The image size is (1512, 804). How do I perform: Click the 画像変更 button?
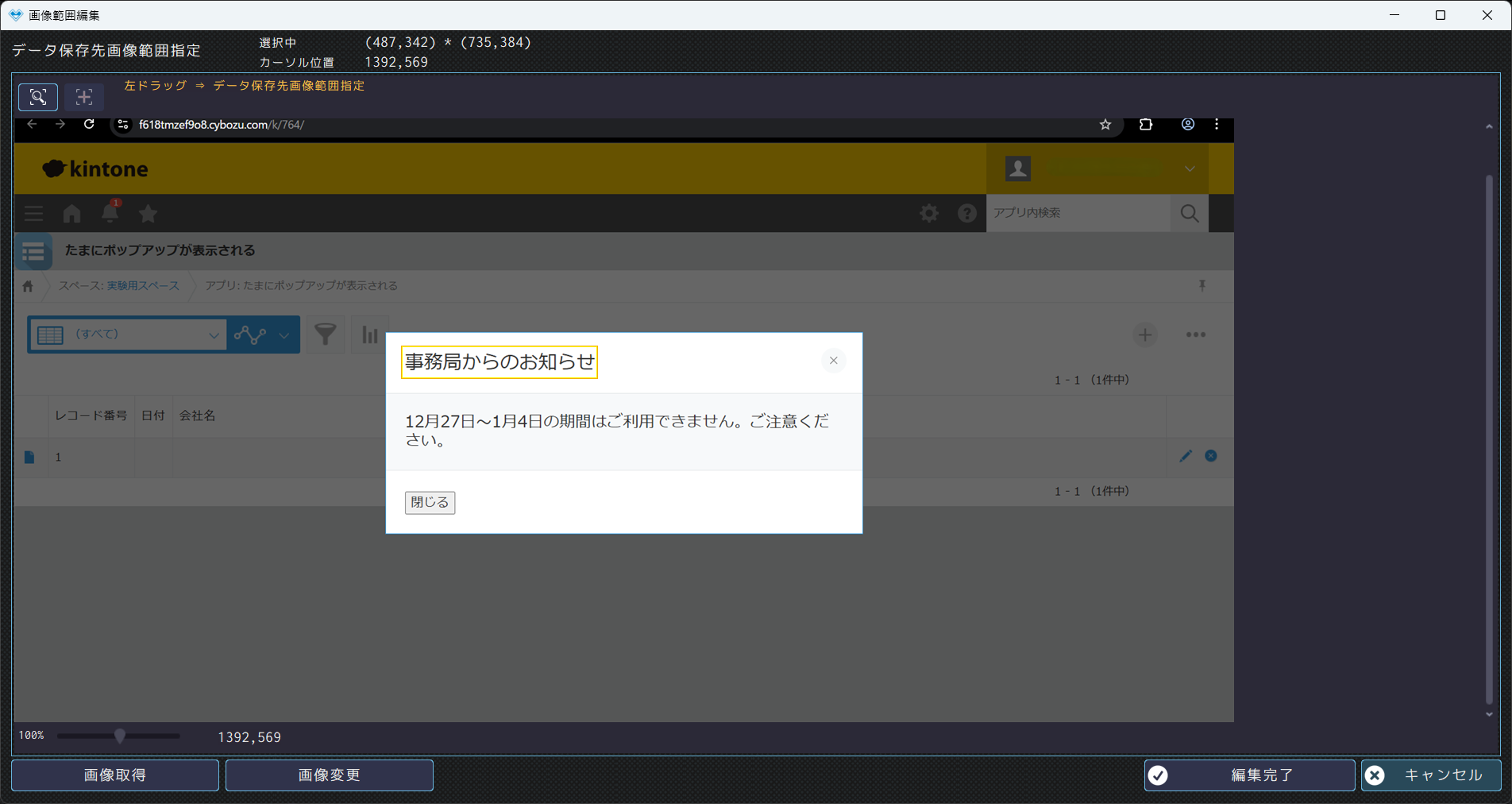click(330, 775)
